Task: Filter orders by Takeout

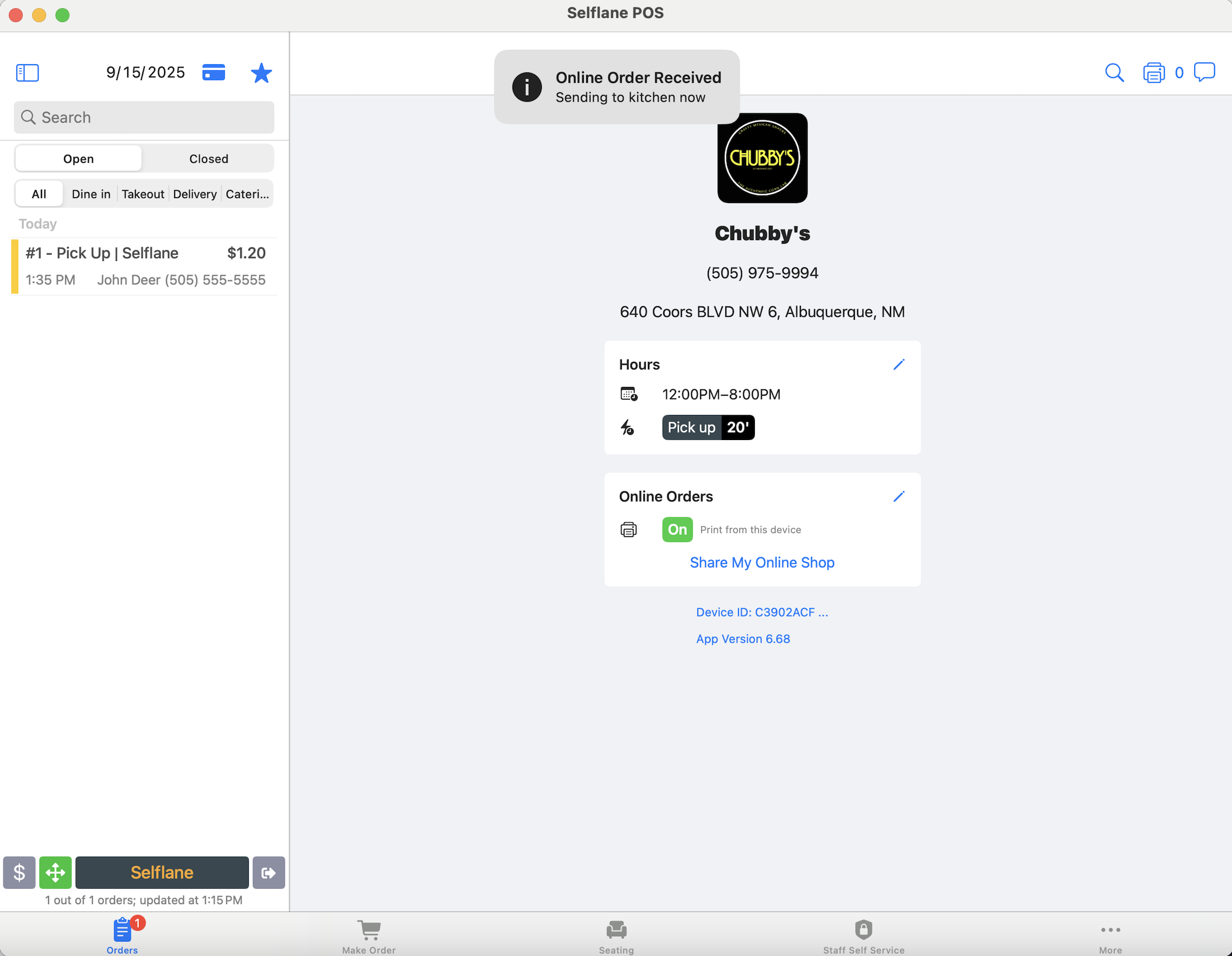Action: pos(142,194)
